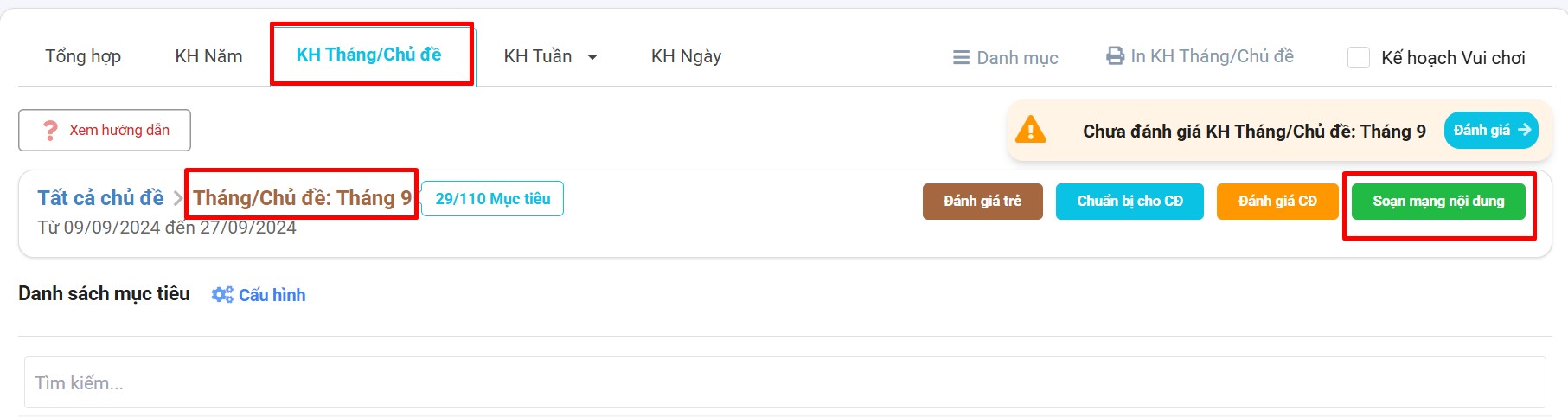The height and width of the screenshot is (417, 1568).
Task: Click the Cấu hình gears icon
Action: 222,295
